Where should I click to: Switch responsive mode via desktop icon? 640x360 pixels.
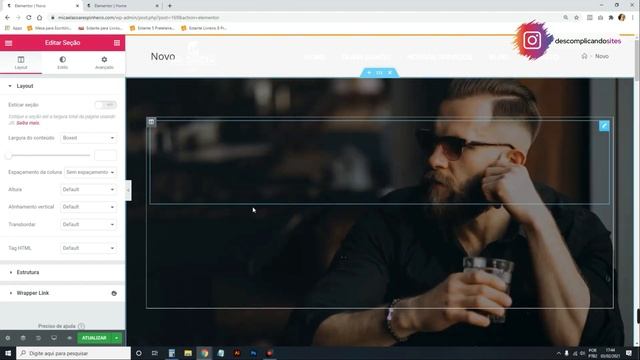tap(54, 338)
